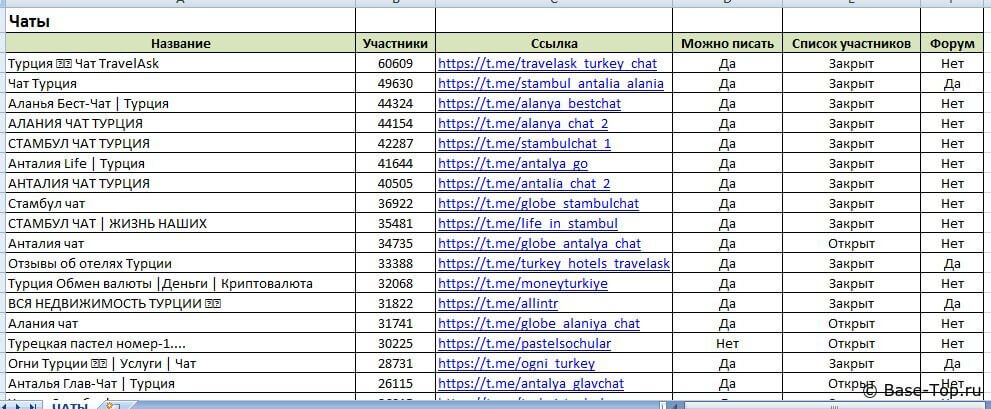Click the Список участников header cell
Image resolution: width=991 pixels, height=409 pixels.
click(851, 43)
